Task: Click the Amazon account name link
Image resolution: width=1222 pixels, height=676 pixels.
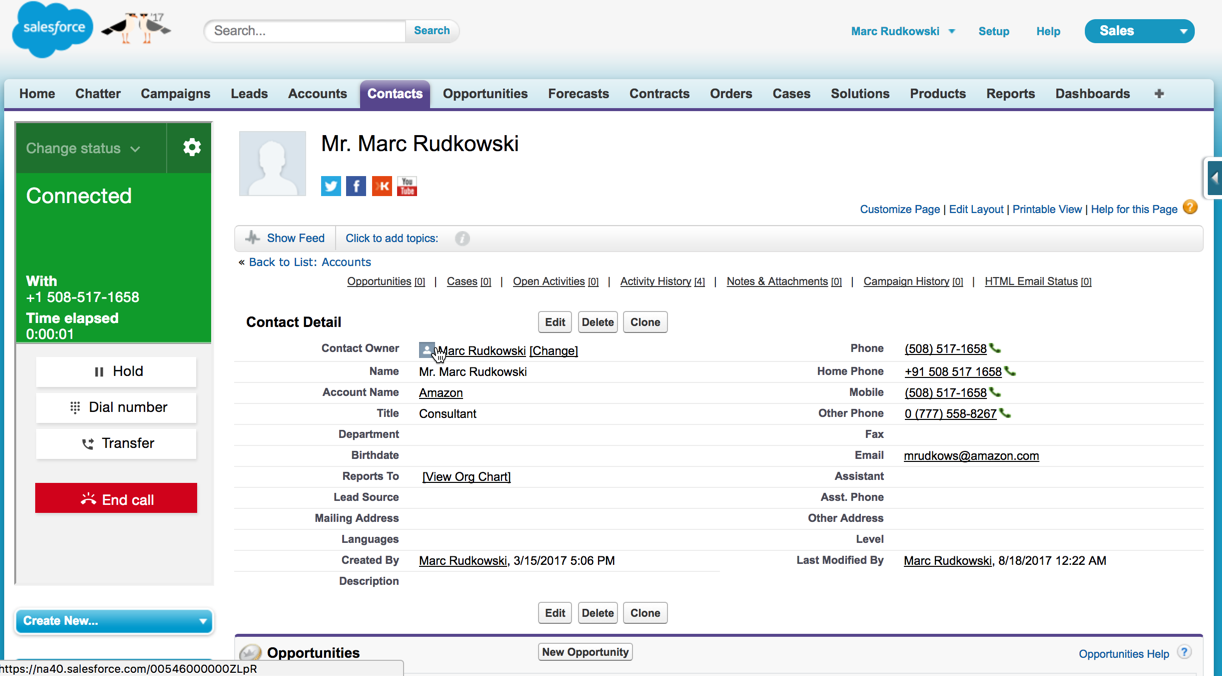Action: tap(440, 393)
